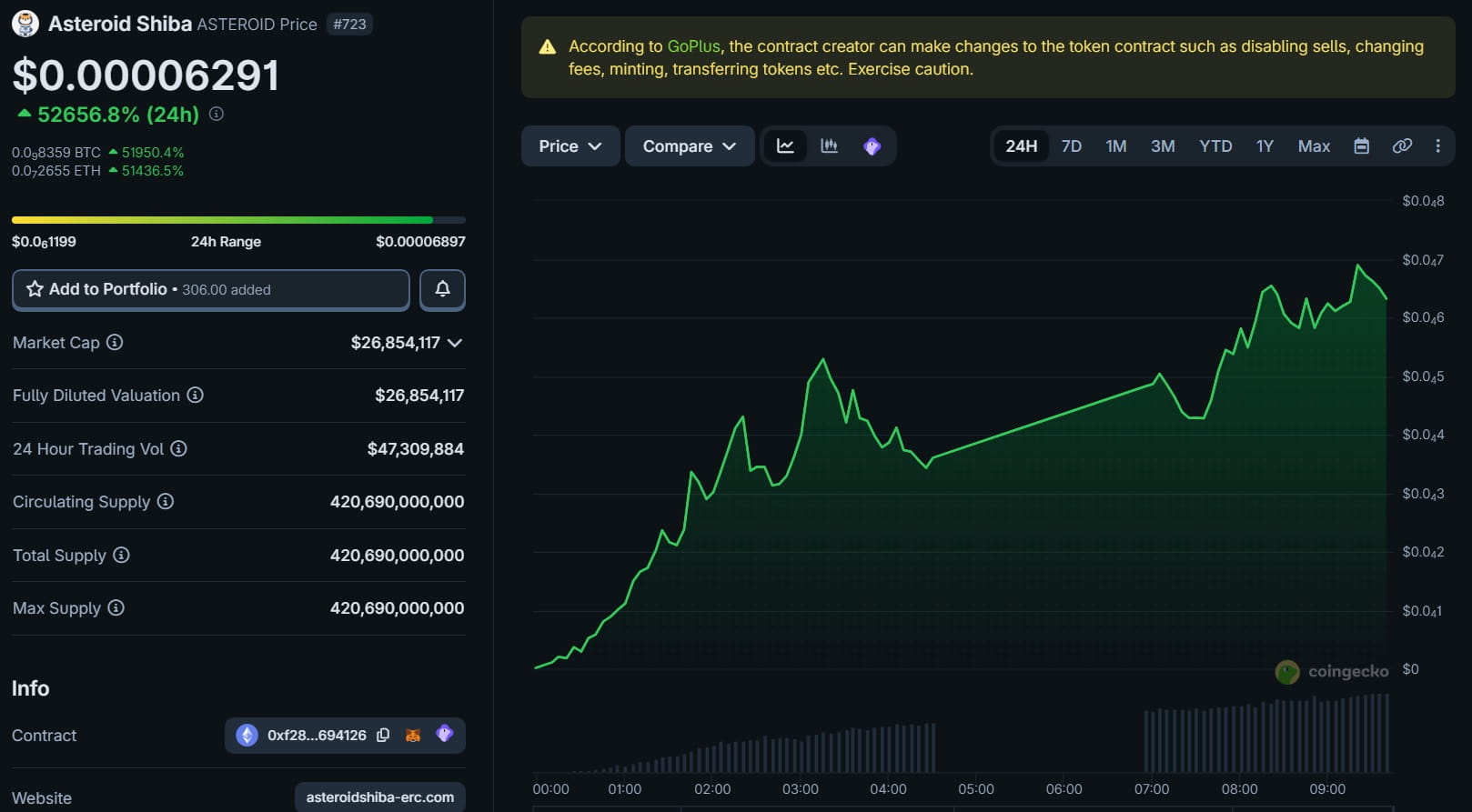Click the Circulating Supply info icon
This screenshot has height=812, width=1472.
(166, 502)
